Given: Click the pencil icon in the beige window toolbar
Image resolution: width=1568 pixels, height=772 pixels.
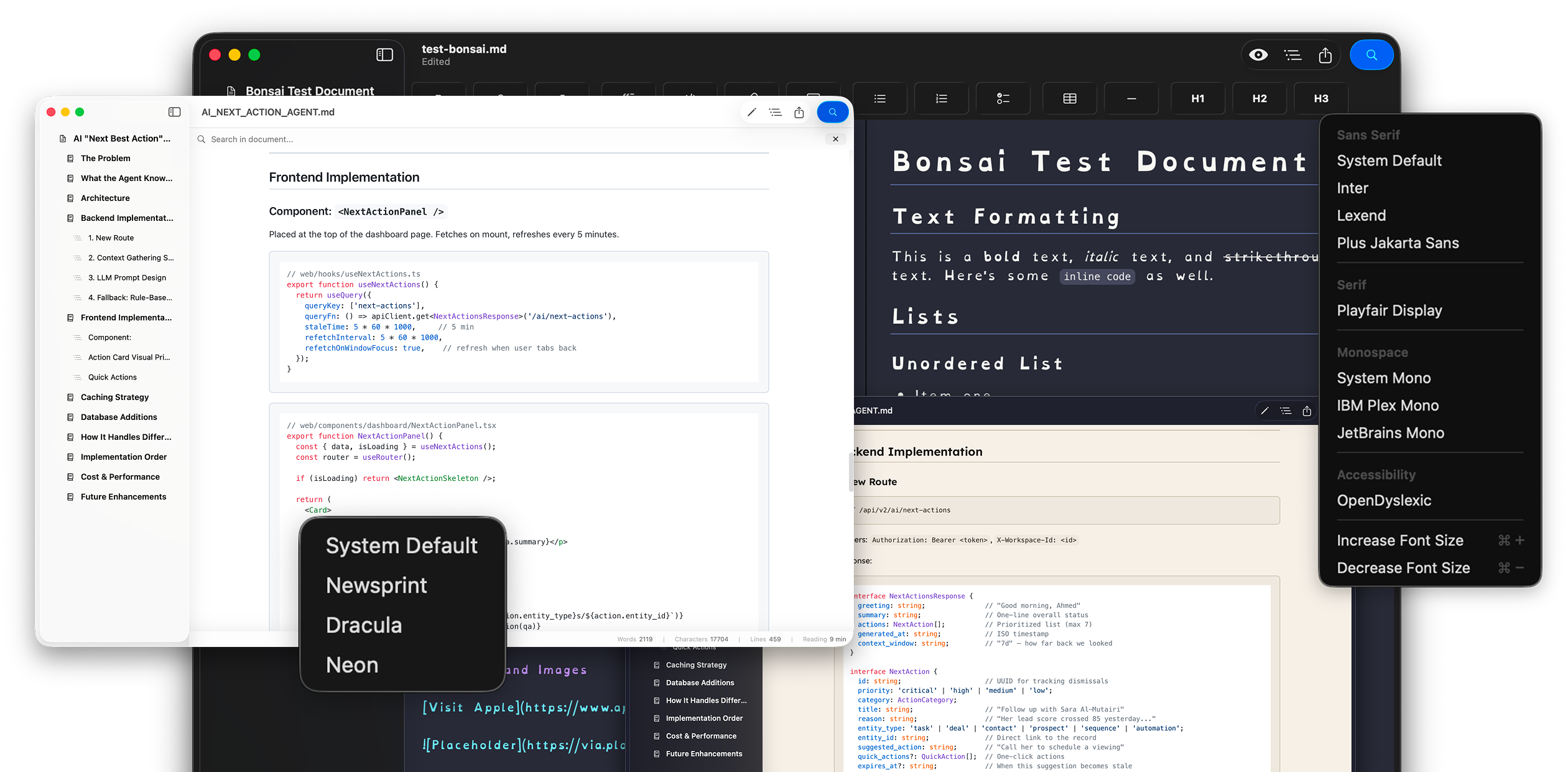Looking at the screenshot, I should click(1264, 411).
